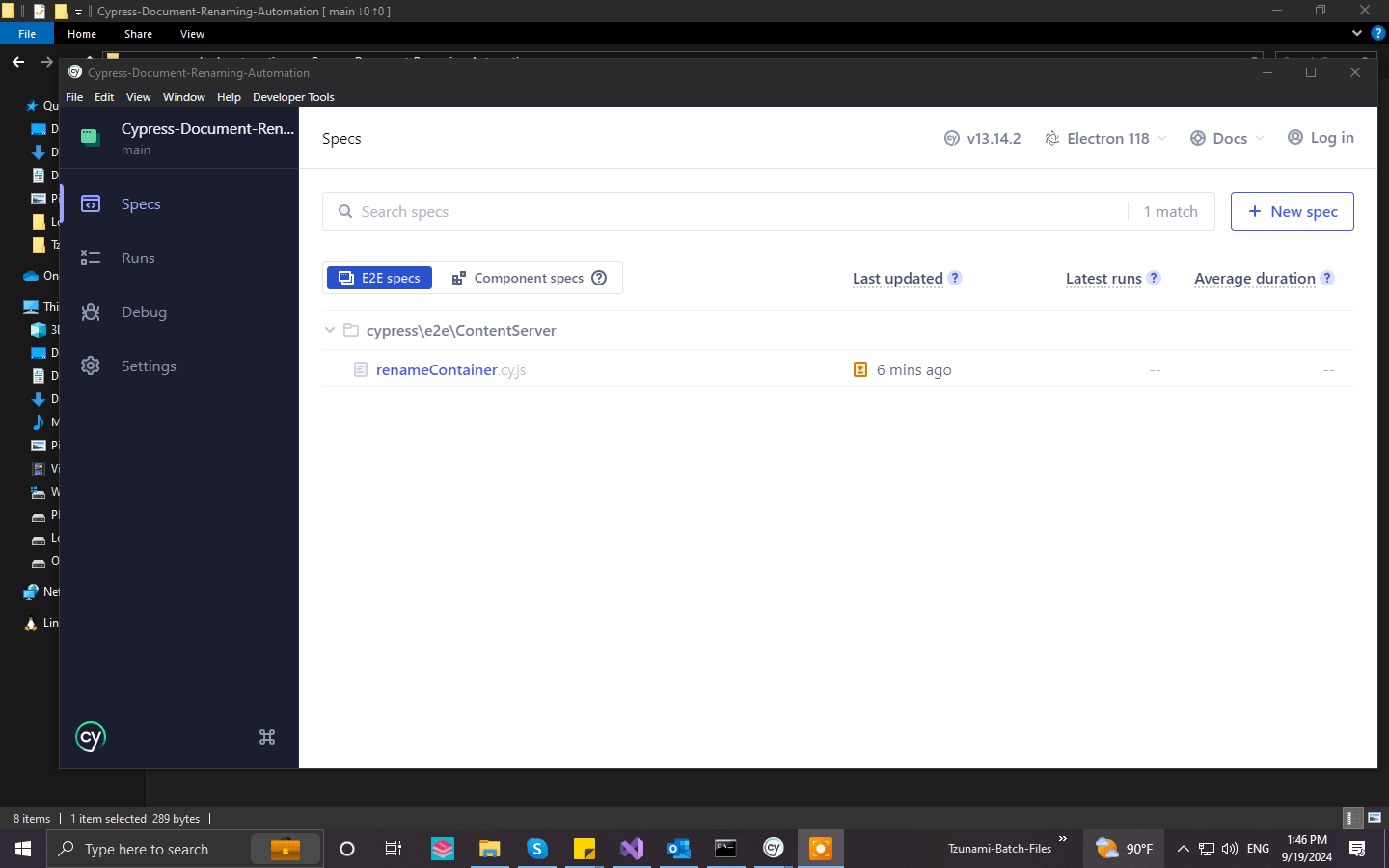Open the Debug bug icon
1389x868 pixels.
click(x=91, y=312)
